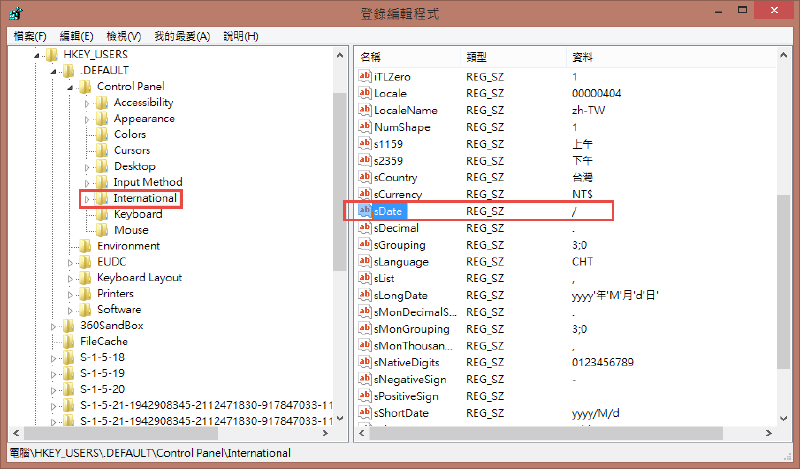Open the 我的最愛(A) menu
Viewport: 800px width, 469px height.
[181, 36]
